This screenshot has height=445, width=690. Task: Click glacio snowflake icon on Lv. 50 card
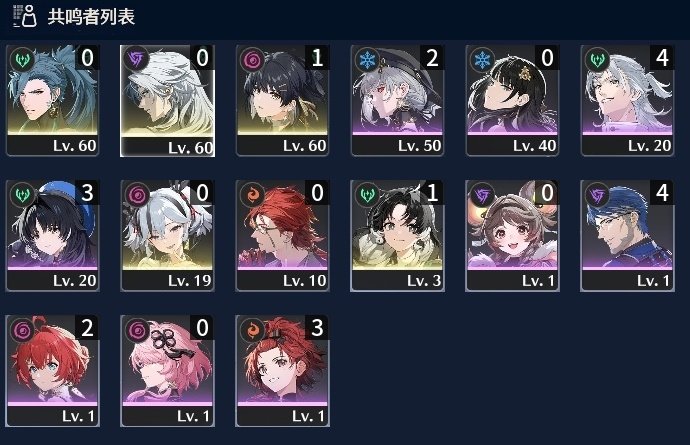pos(367,59)
